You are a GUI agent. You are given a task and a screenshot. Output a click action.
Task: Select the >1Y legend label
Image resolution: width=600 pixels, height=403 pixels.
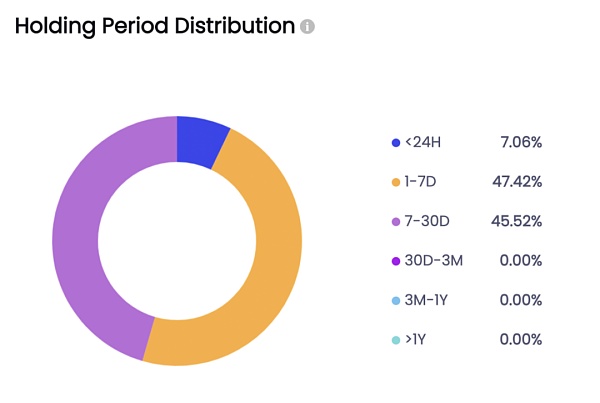pyautogui.click(x=418, y=340)
